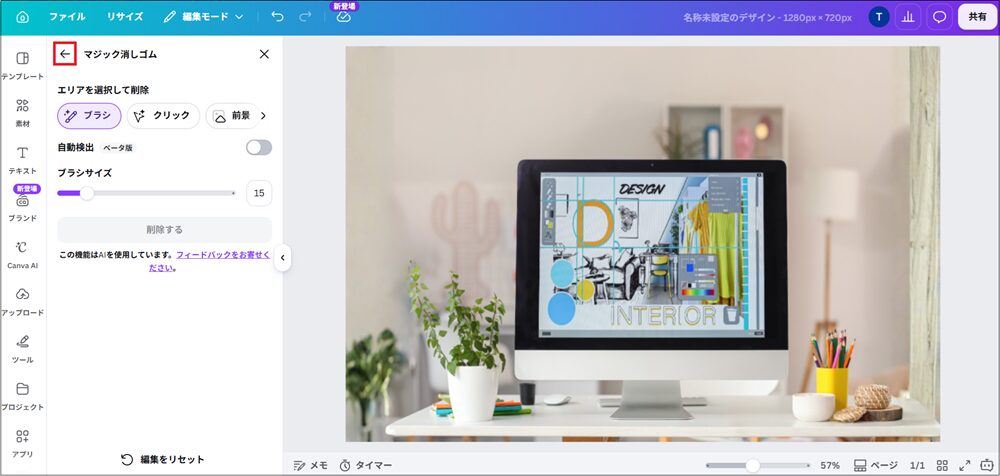Open the アップロード panel
Screen dimensions: 1000x476
(x=22, y=302)
